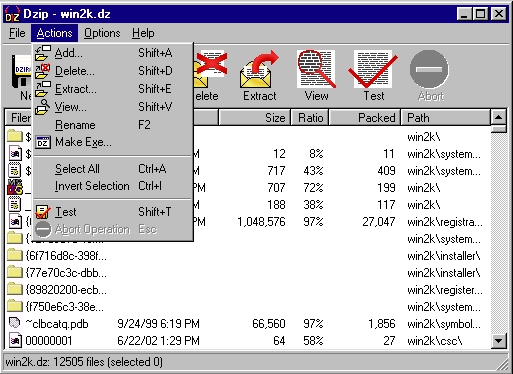Click the View menu entry magnifier icon
Screen dimensions: 513x374
click(43, 107)
